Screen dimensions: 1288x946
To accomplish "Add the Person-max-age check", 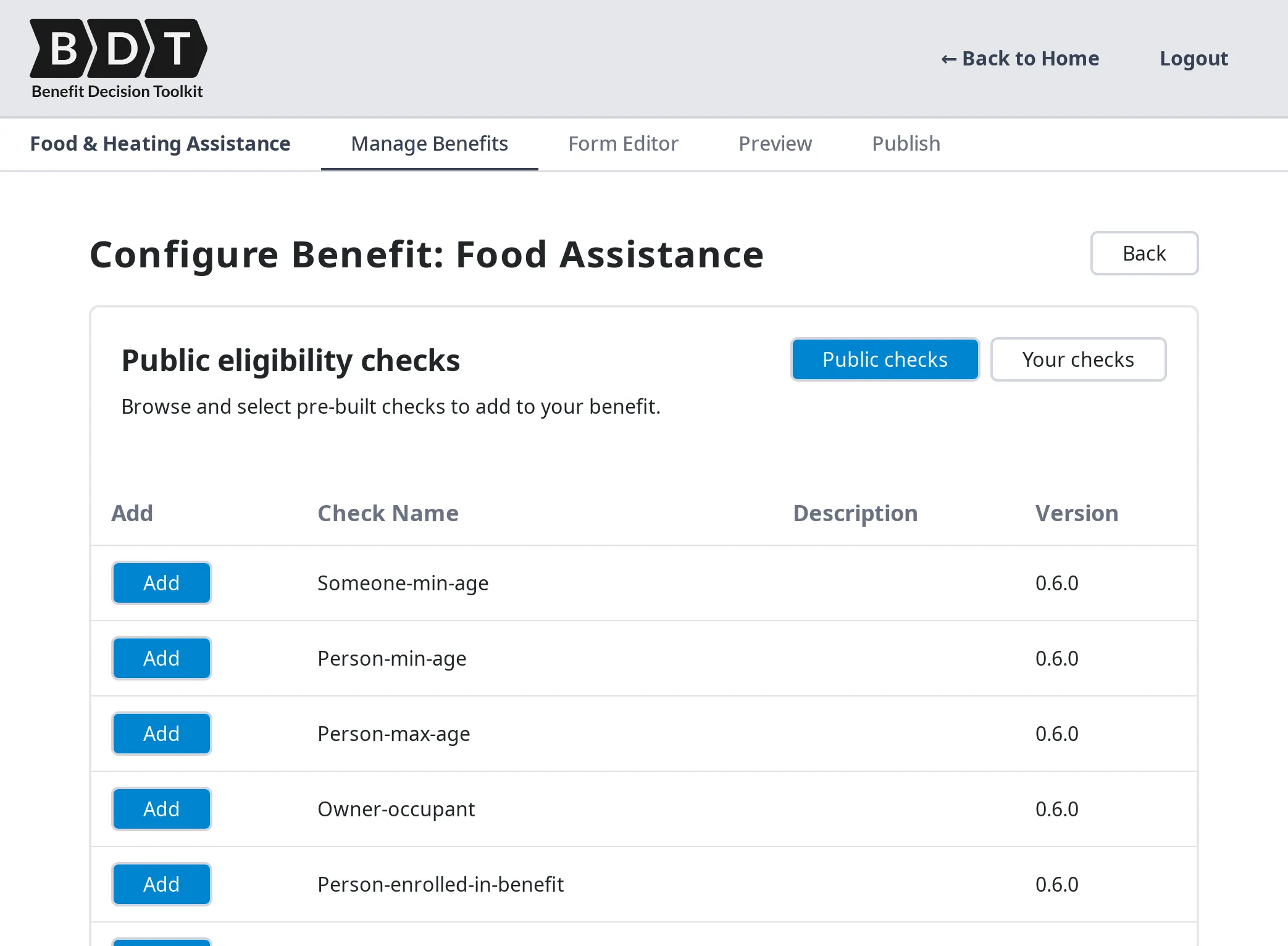I will pyautogui.click(x=161, y=734).
